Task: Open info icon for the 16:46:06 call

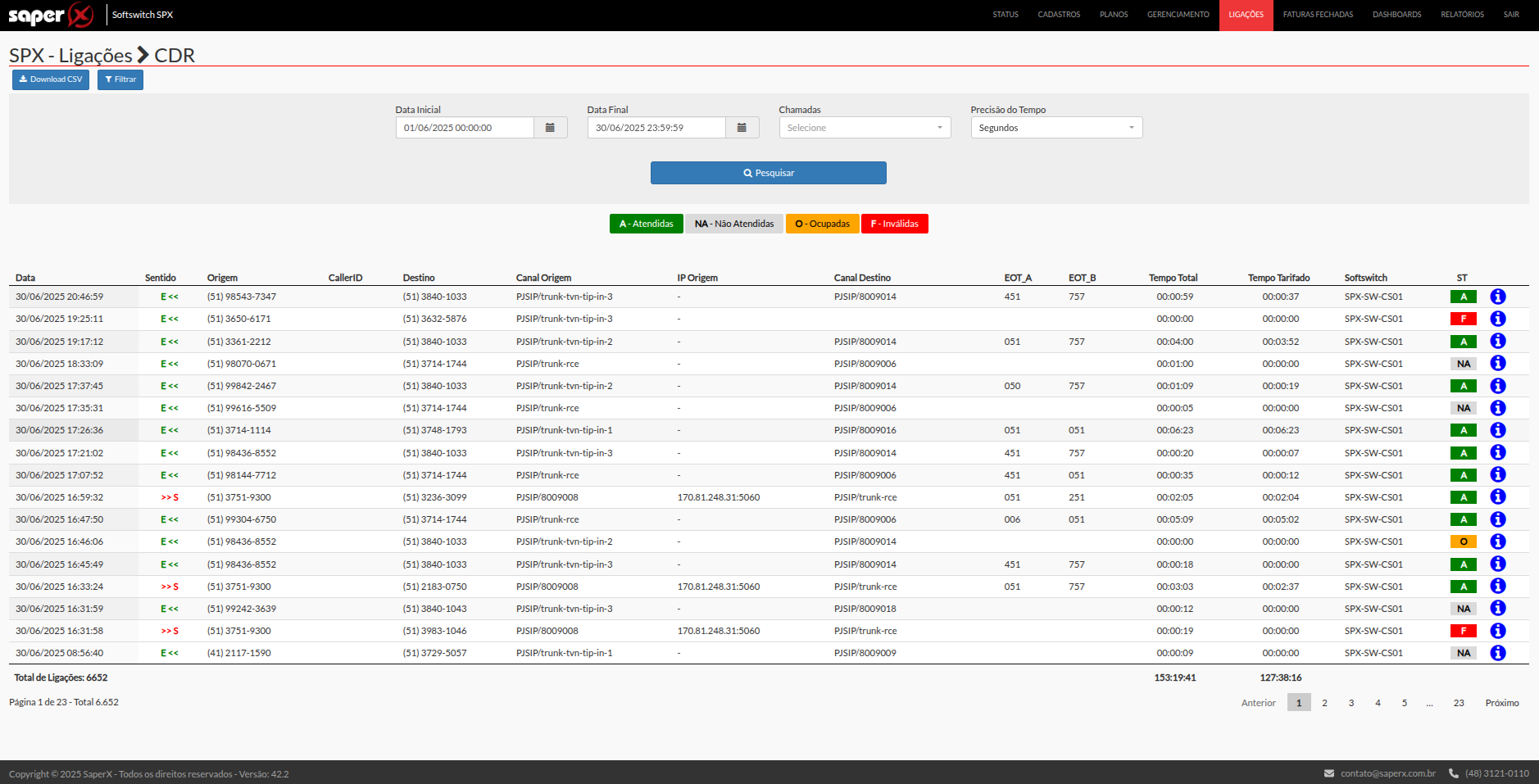Action: pos(1497,542)
